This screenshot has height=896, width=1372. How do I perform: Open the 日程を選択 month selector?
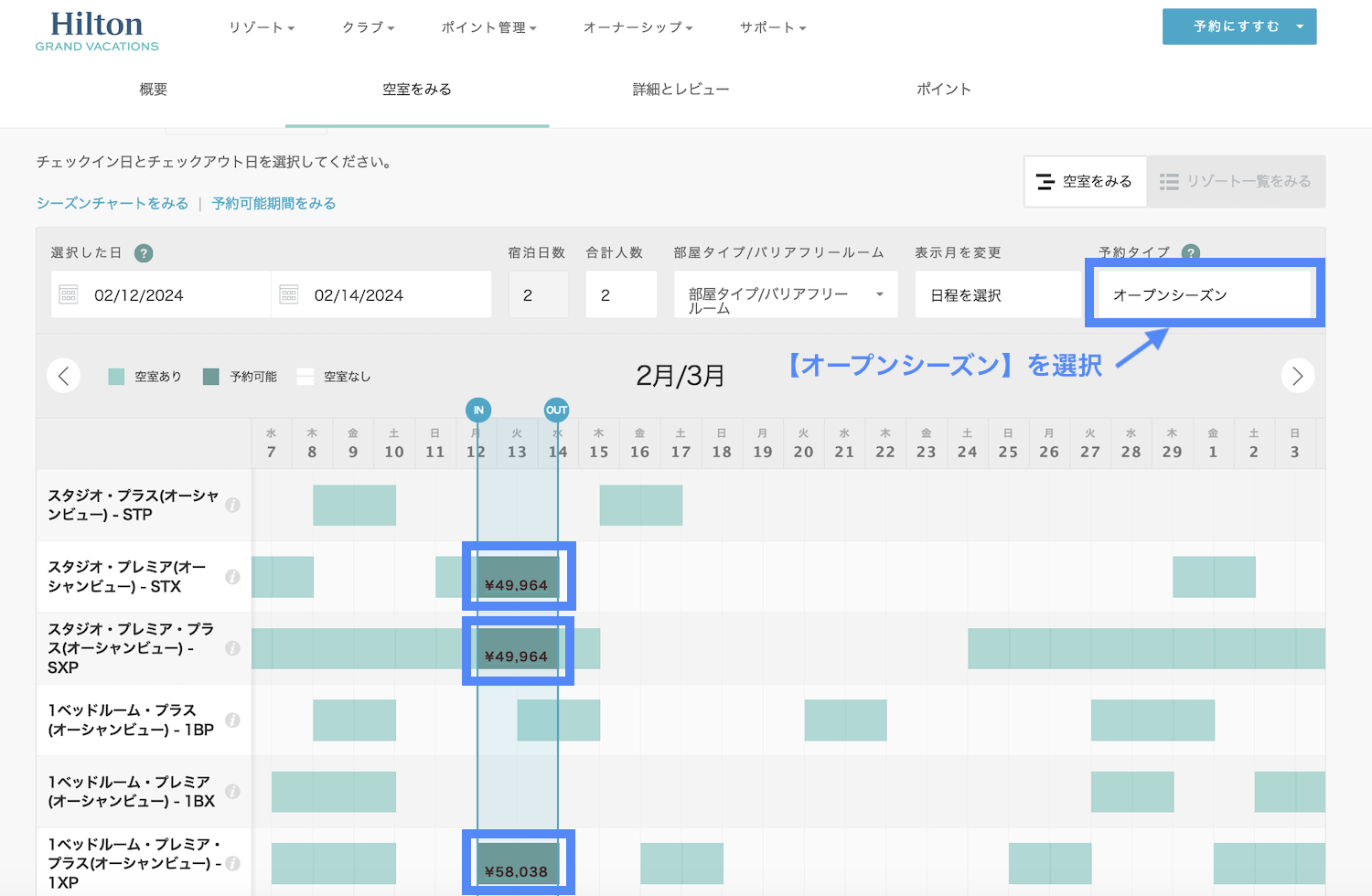coord(998,294)
